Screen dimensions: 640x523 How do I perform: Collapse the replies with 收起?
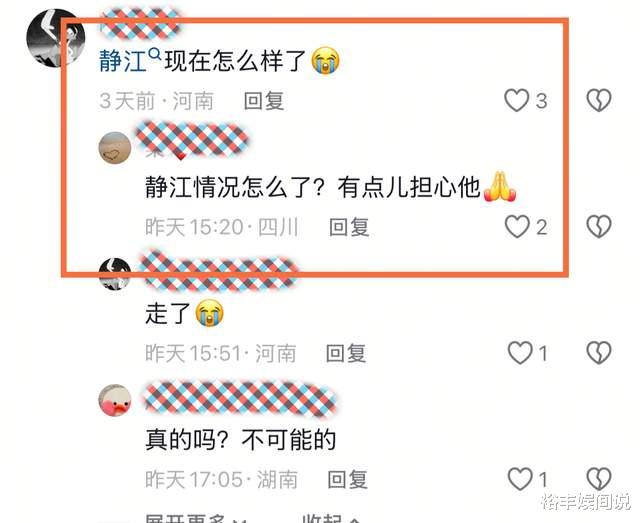coord(331,519)
